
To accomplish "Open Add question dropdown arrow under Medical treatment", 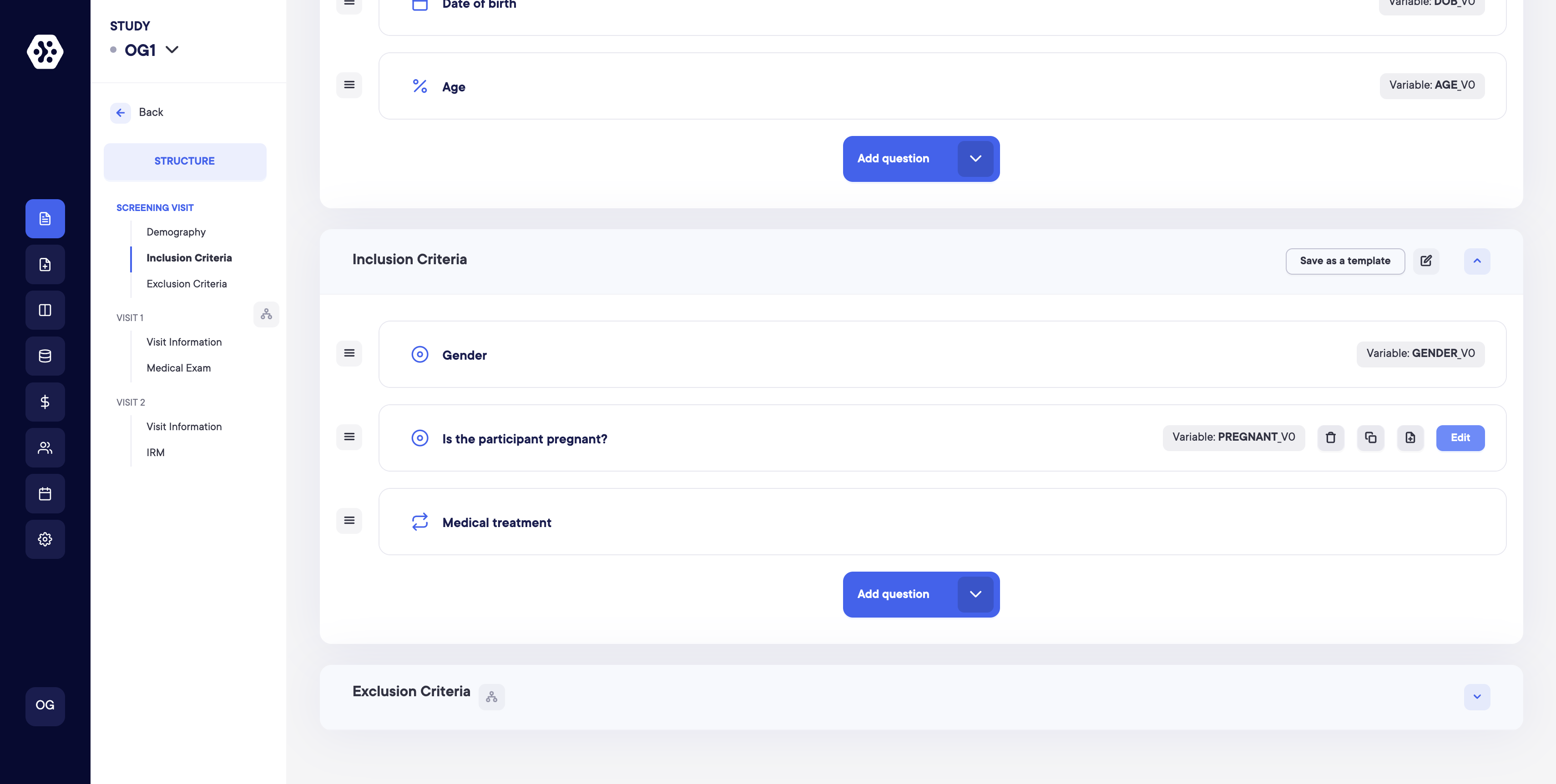I will point(975,594).
